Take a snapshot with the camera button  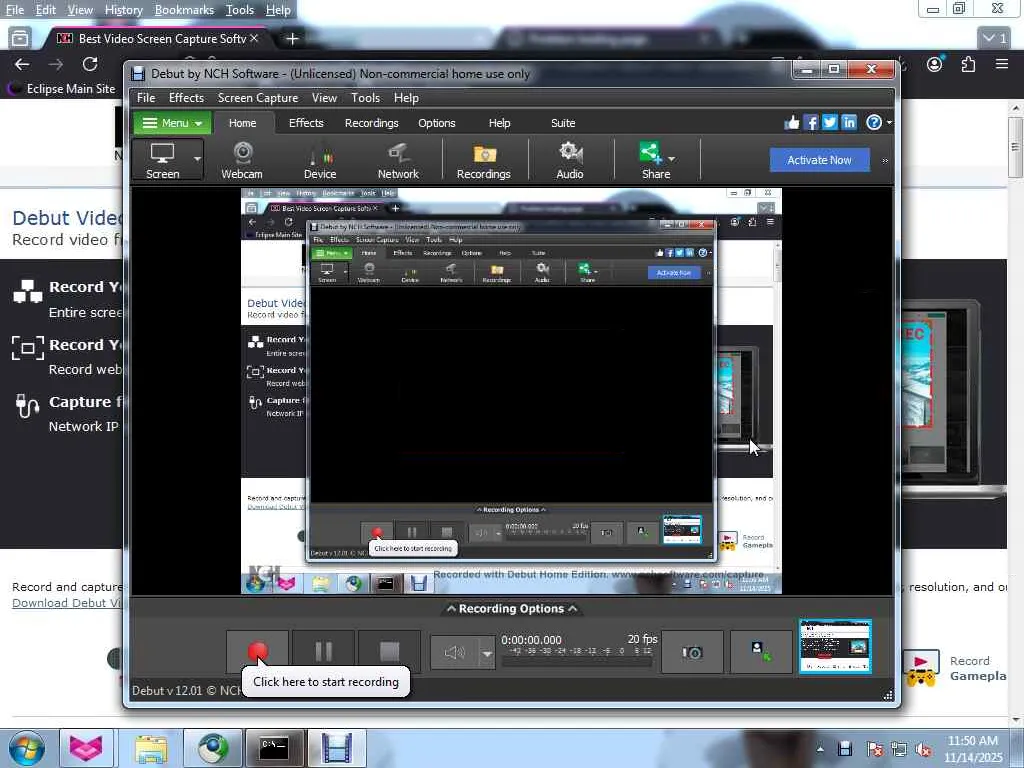point(692,652)
